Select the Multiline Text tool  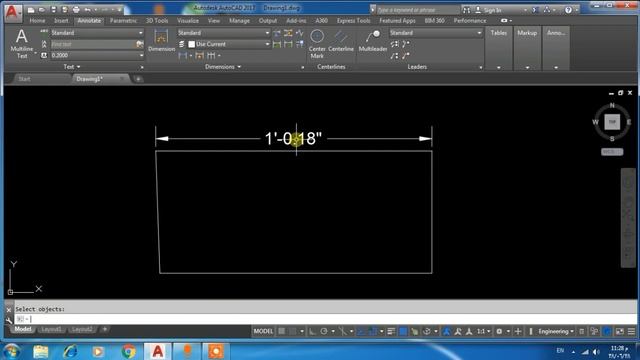tap(22, 44)
